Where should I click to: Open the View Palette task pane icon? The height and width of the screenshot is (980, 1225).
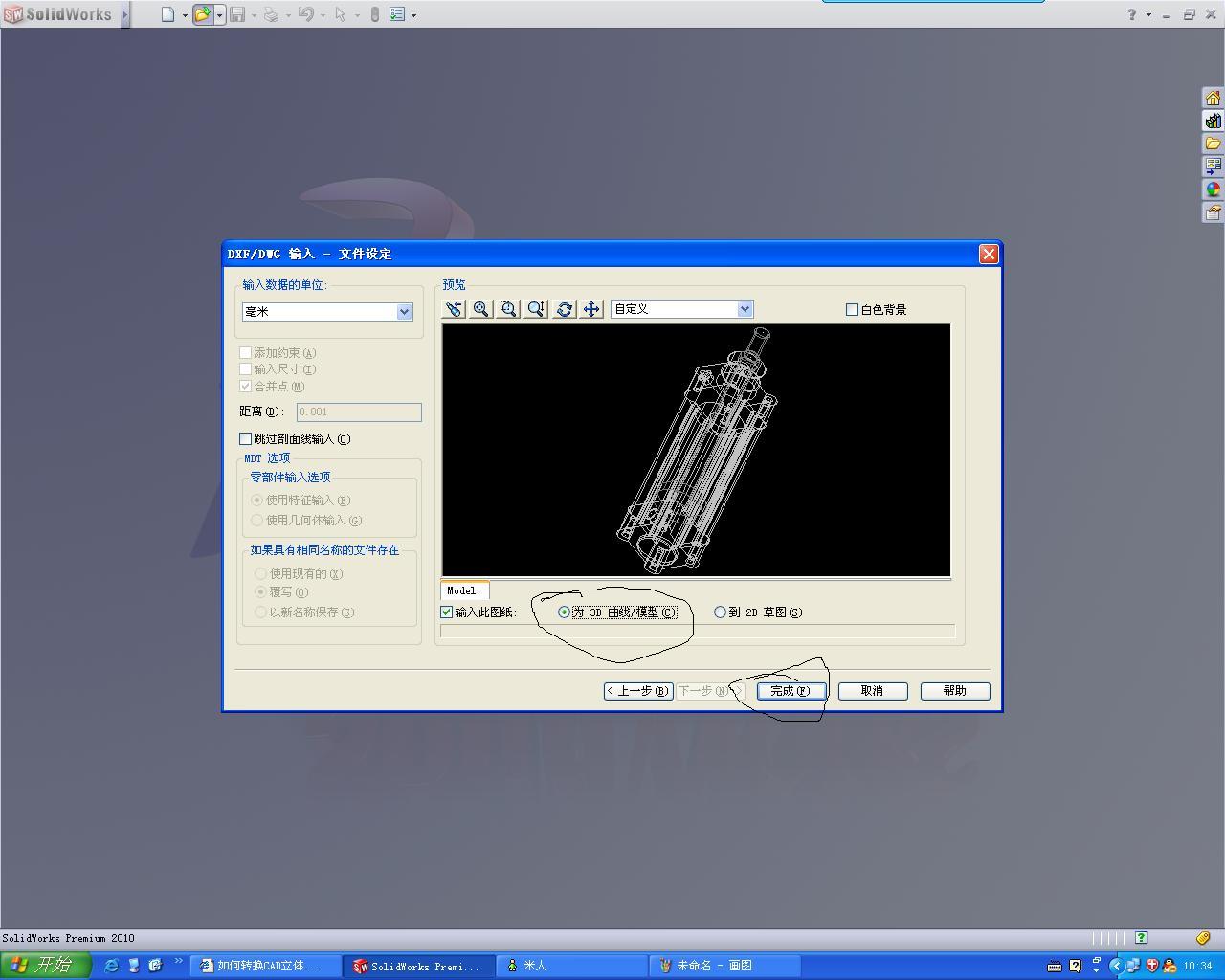point(1213,167)
